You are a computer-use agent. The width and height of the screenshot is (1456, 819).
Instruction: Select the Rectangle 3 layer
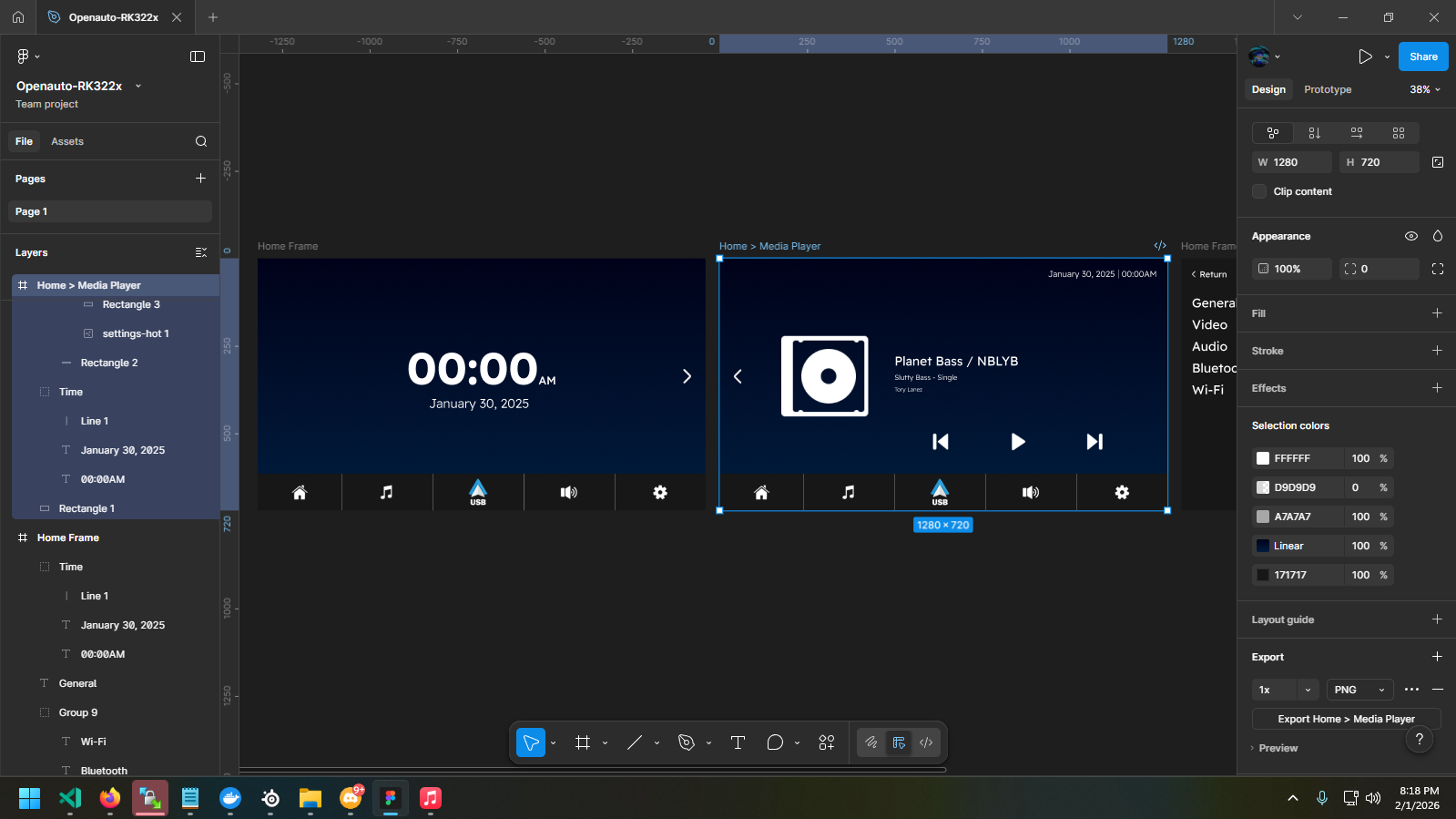point(131,304)
